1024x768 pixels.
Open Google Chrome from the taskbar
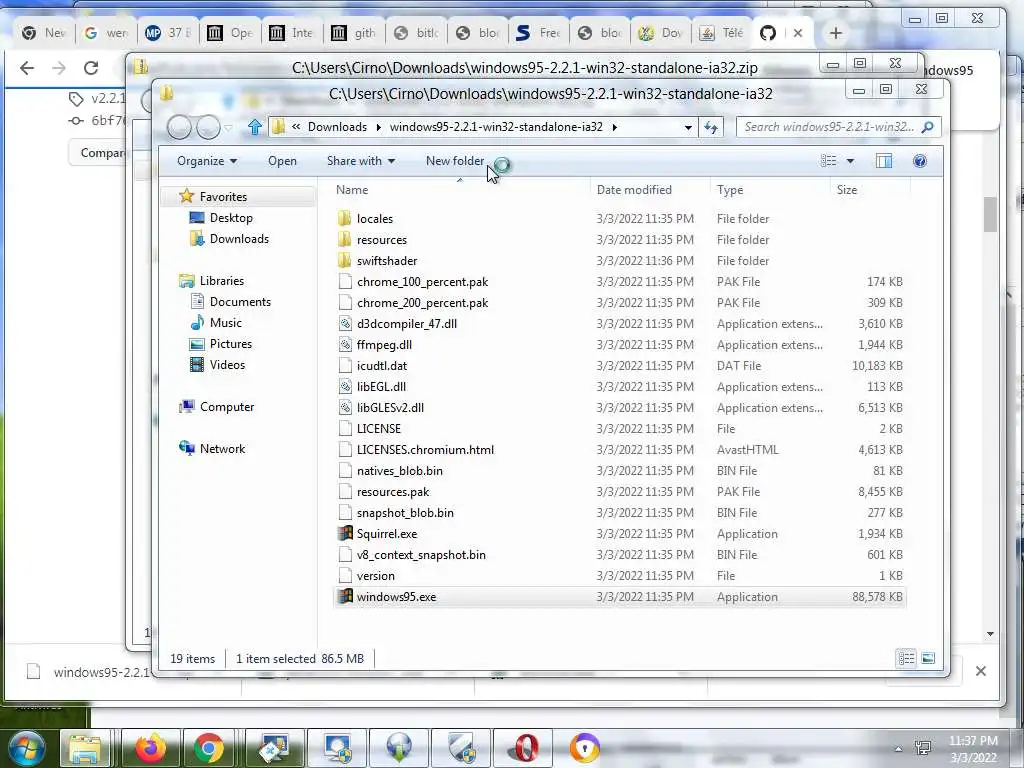coord(209,748)
